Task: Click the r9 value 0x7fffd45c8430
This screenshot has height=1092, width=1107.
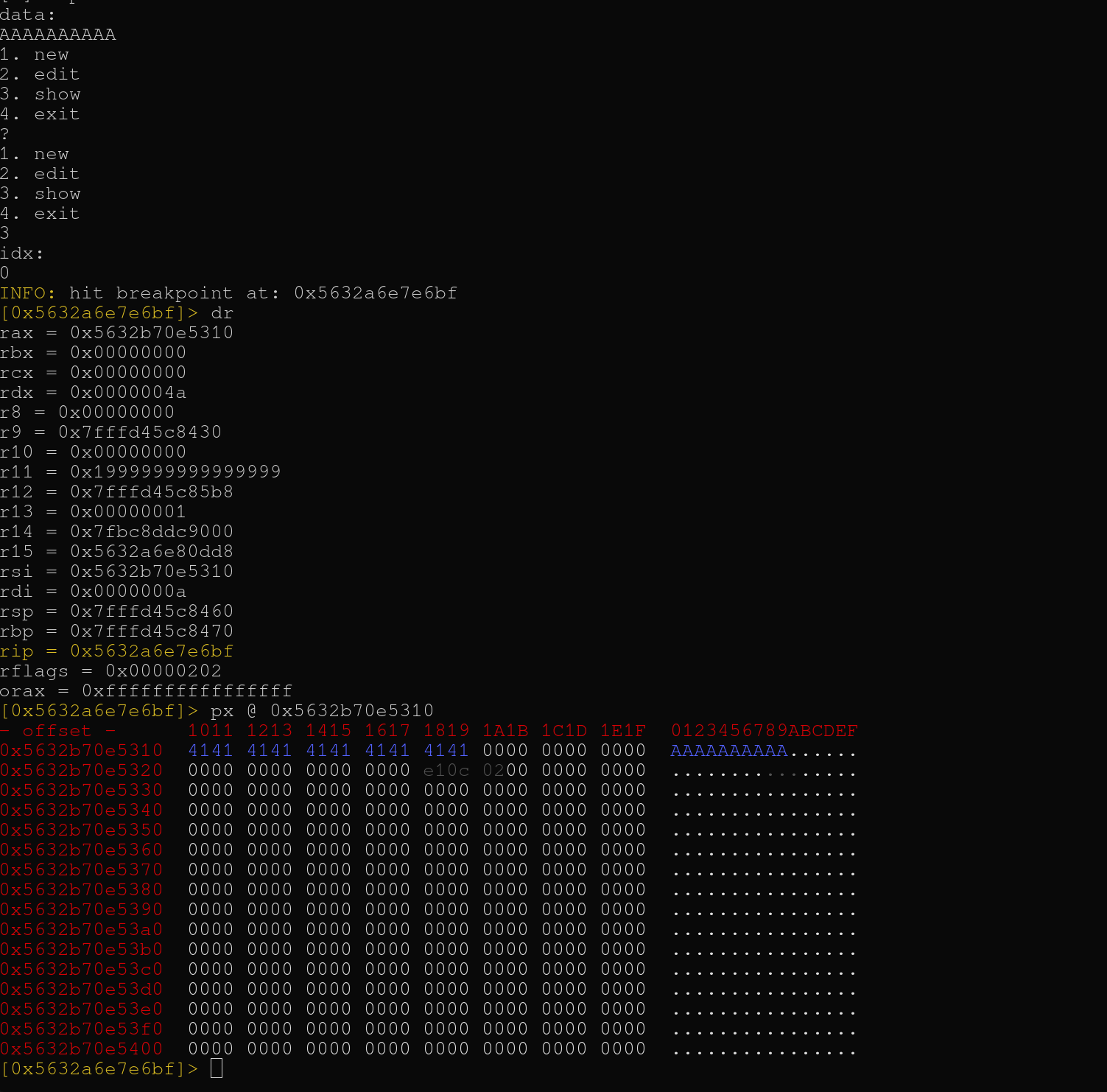Action: 140,433
